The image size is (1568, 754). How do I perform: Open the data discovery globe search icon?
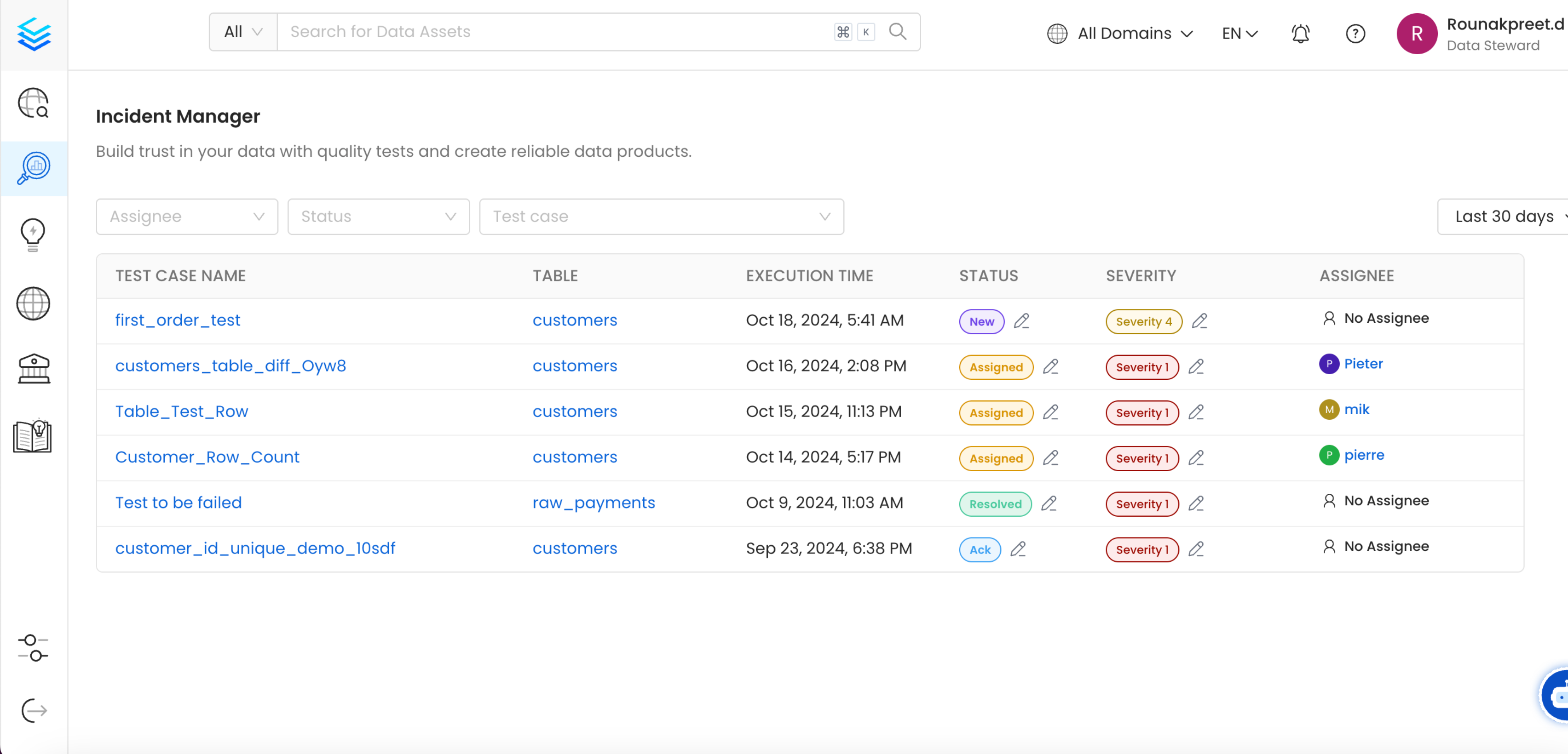[x=33, y=104]
